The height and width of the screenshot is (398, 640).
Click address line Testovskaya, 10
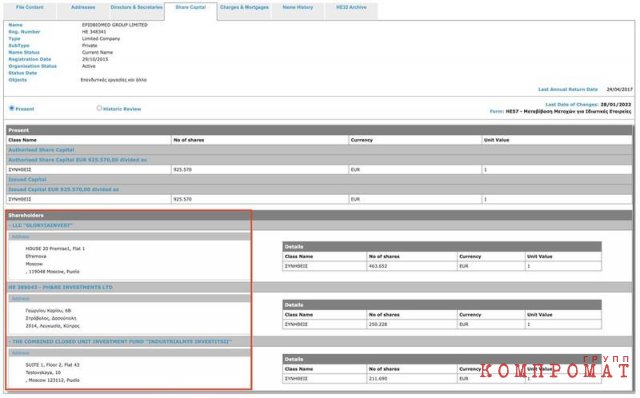[x=43, y=373]
